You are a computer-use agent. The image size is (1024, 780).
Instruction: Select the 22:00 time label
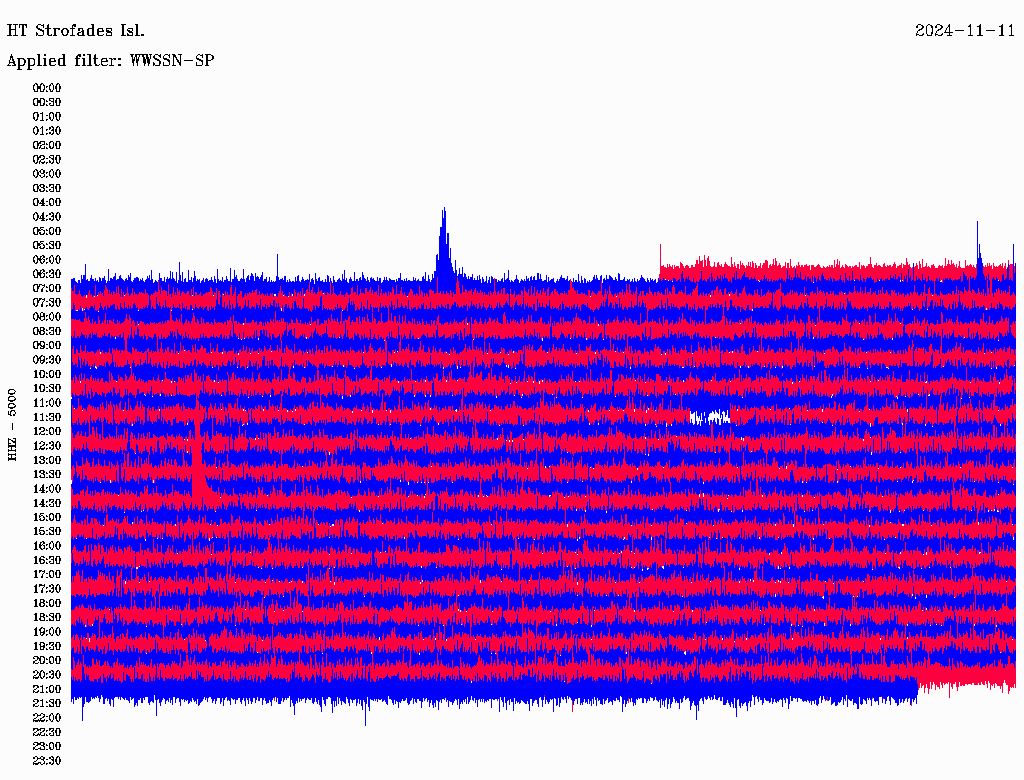point(47,718)
